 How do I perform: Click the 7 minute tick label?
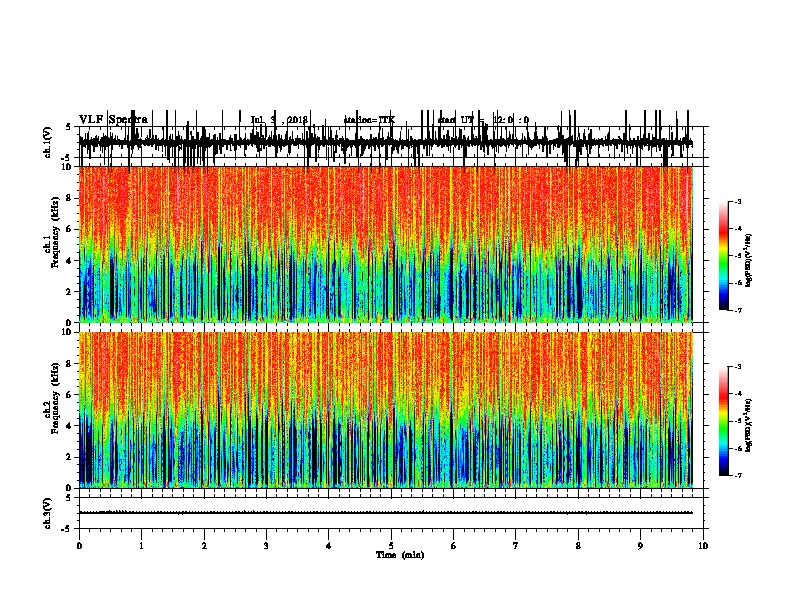pos(516,546)
